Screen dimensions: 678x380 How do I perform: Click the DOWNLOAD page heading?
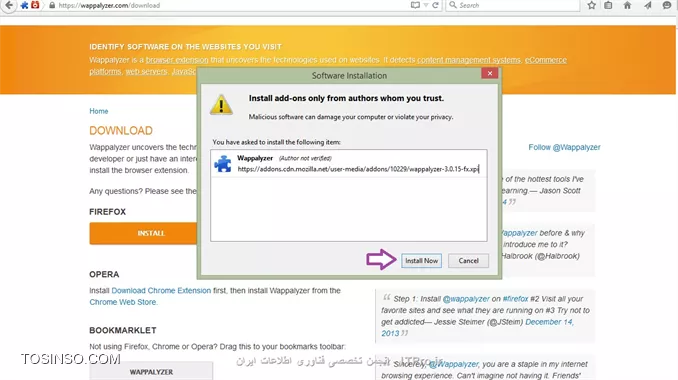pos(121,131)
